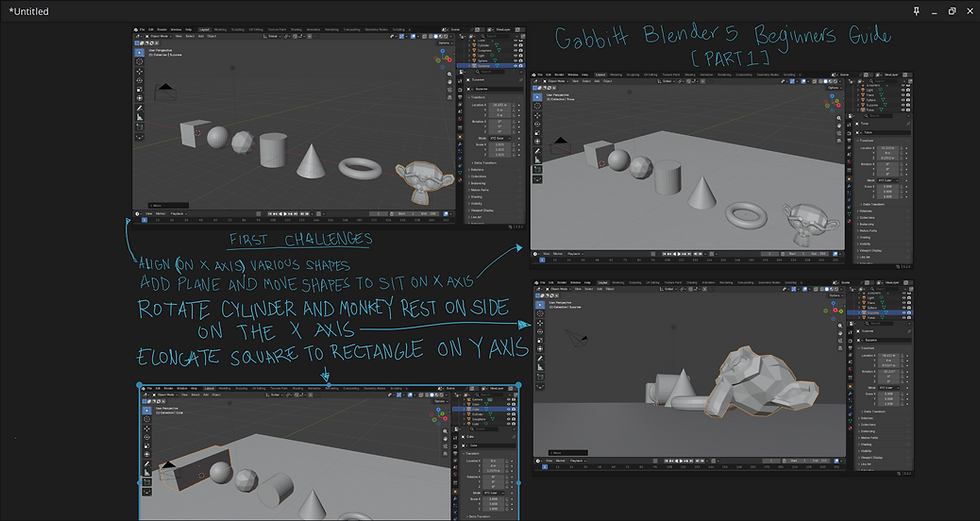Click the play button in top-left timeline
Image resolution: width=980 pixels, height=521 pixels.
click(285, 214)
